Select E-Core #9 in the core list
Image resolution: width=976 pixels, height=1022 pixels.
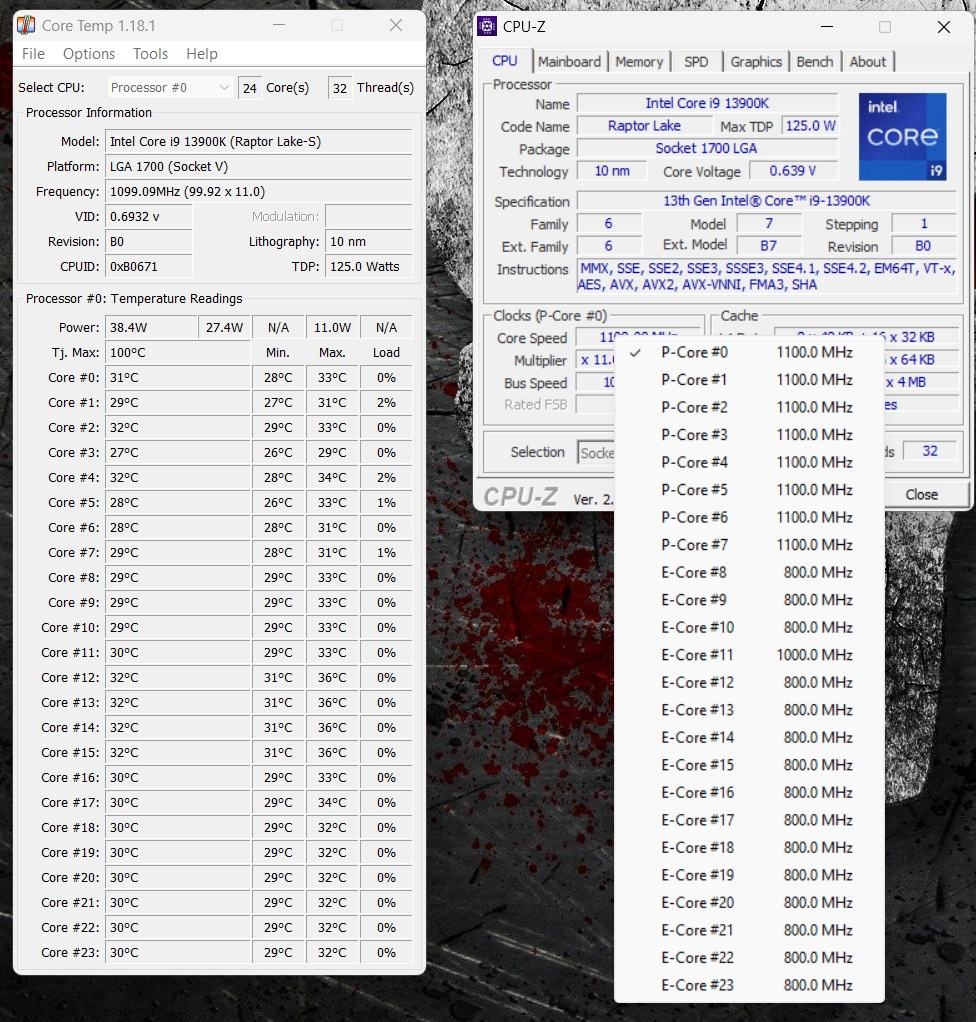click(x=749, y=600)
